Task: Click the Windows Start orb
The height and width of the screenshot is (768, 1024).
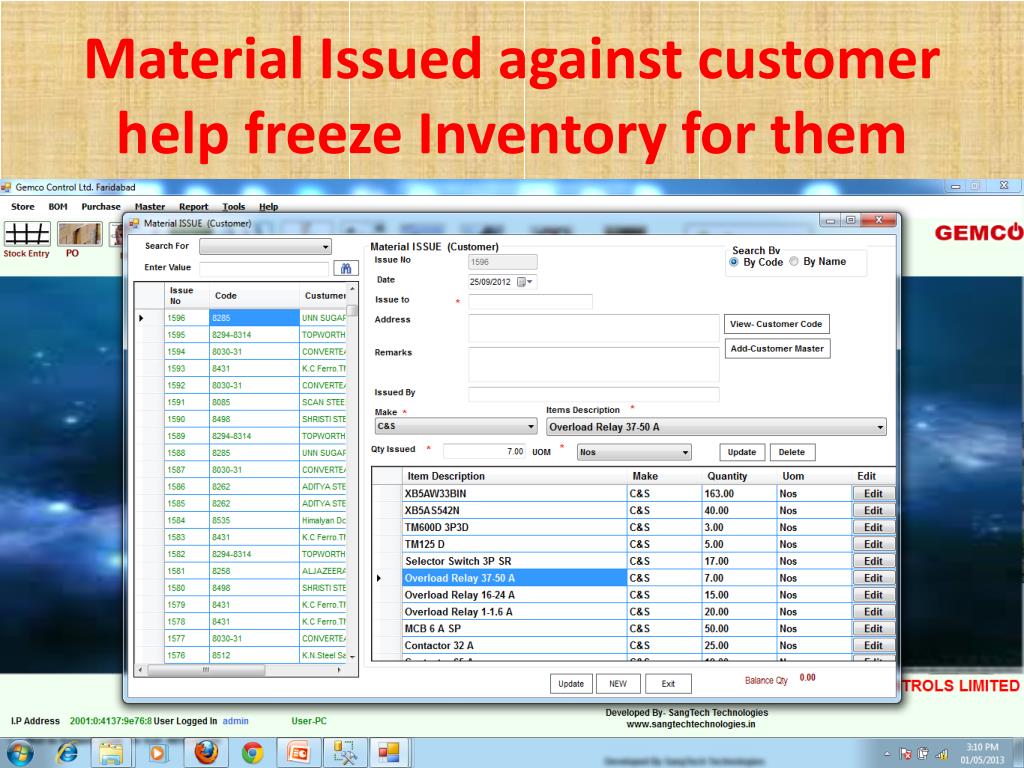Action: (19, 752)
